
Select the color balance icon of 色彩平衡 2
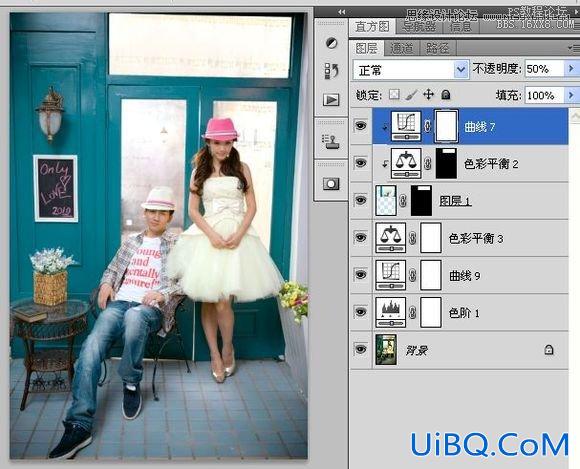[406, 163]
